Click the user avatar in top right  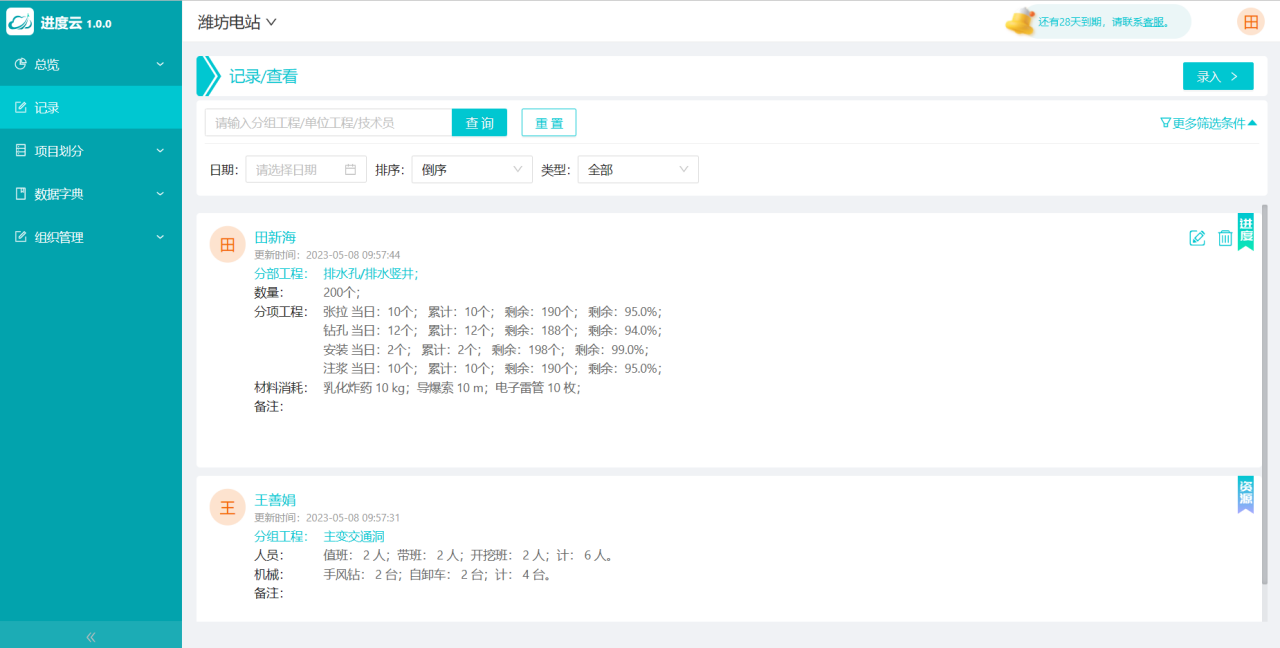tap(1250, 22)
